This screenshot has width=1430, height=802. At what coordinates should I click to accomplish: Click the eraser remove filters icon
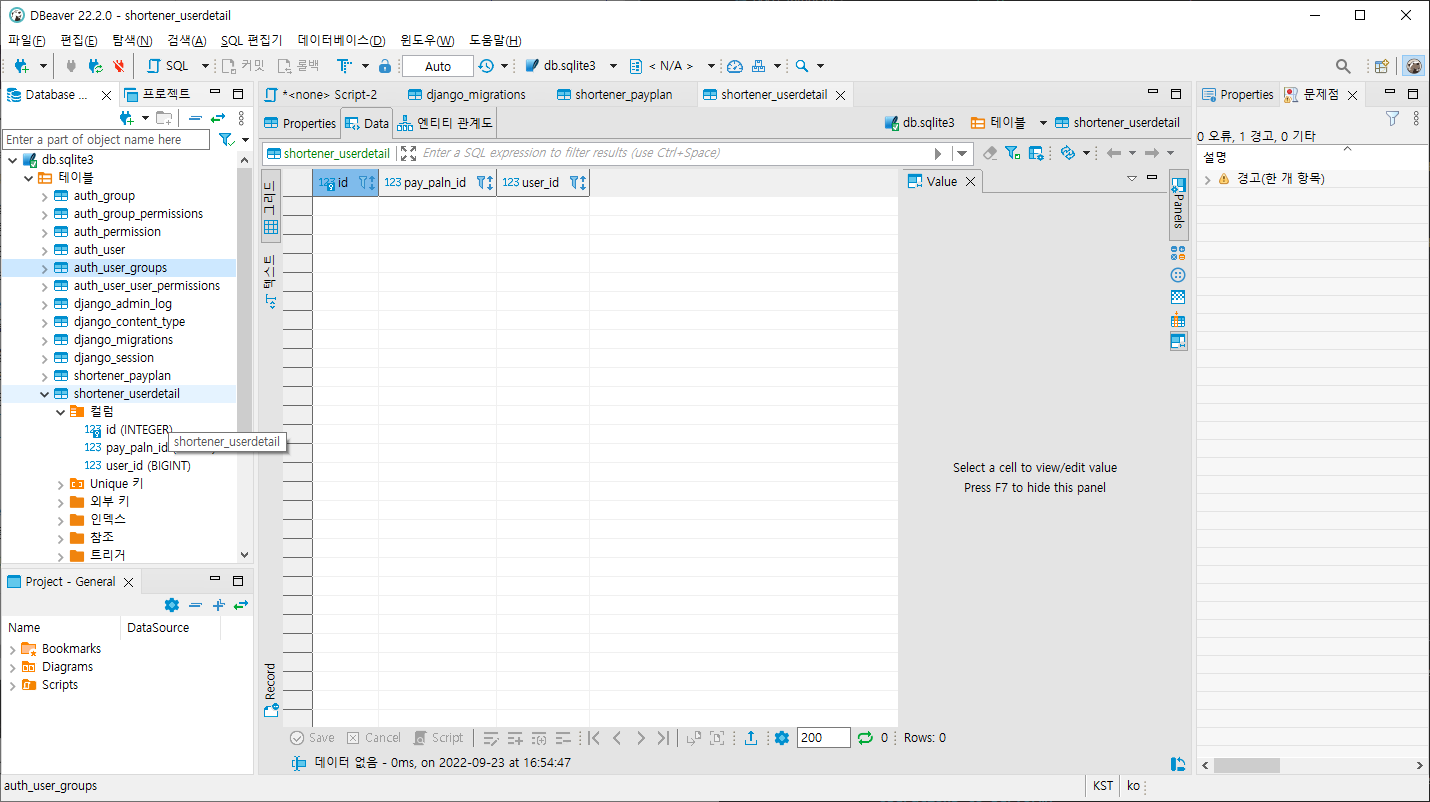coord(990,153)
